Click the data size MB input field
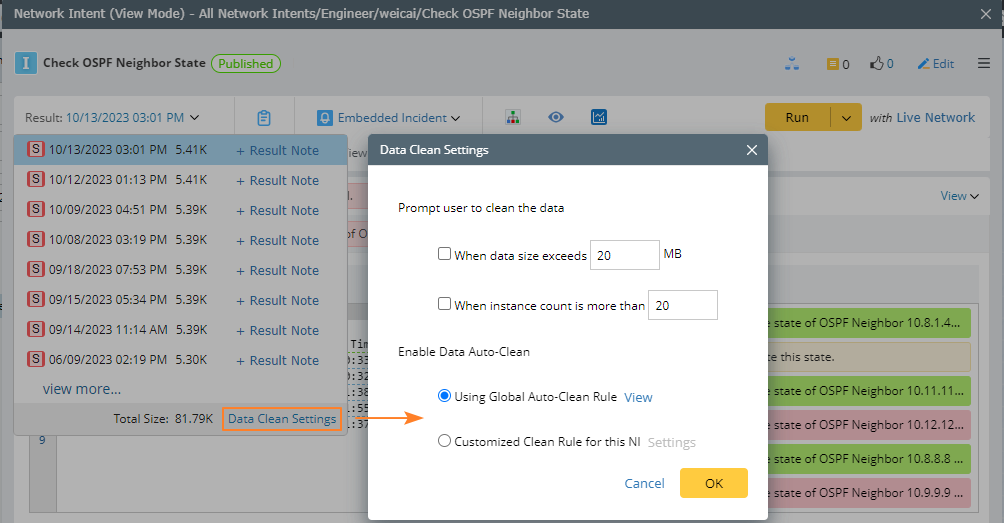The height and width of the screenshot is (523, 1004). point(624,255)
